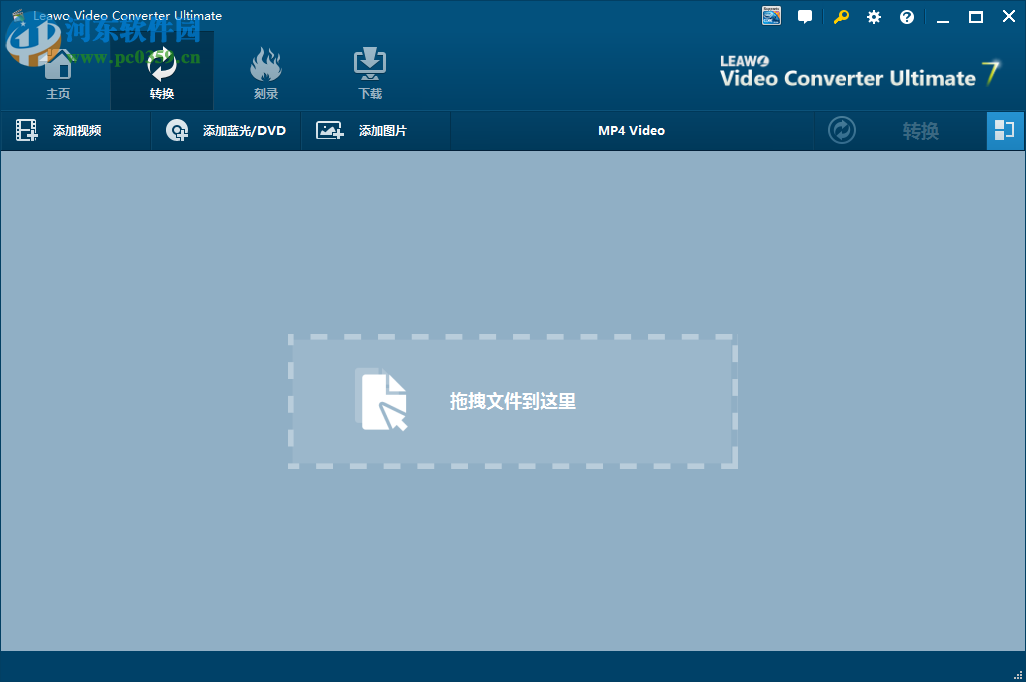Click the yellow key registration icon
Viewport: 1026px width, 682px height.
[841, 16]
